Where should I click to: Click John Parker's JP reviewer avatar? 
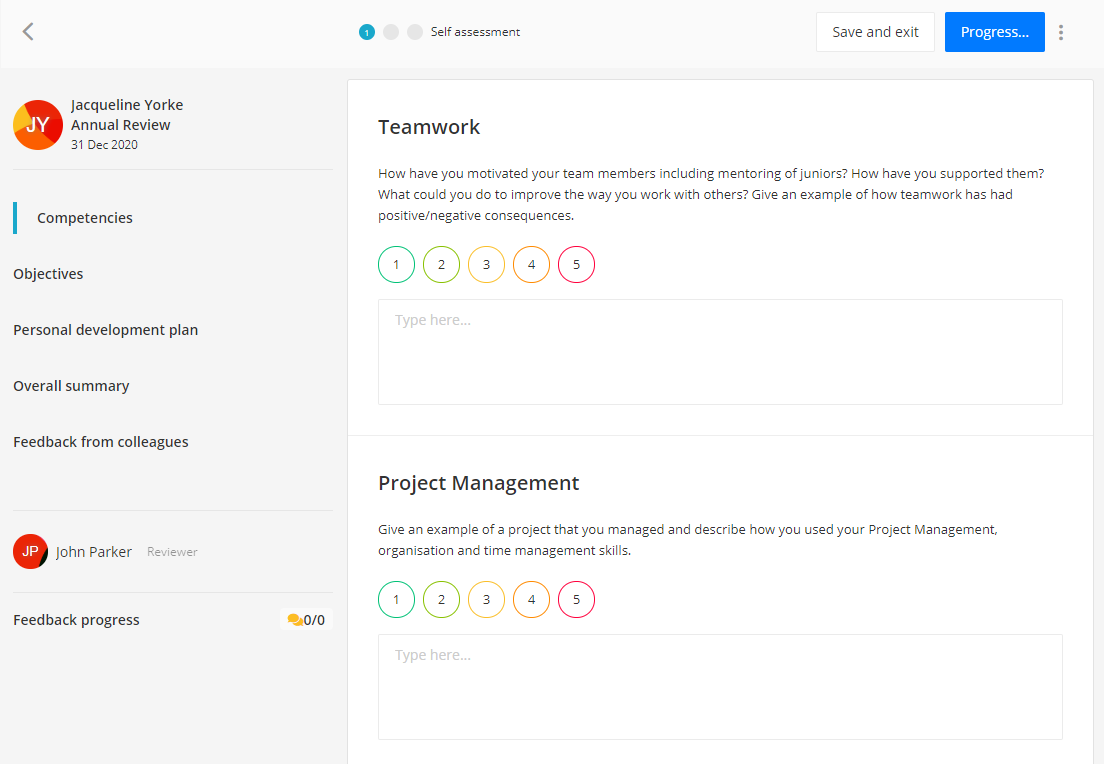click(x=30, y=551)
